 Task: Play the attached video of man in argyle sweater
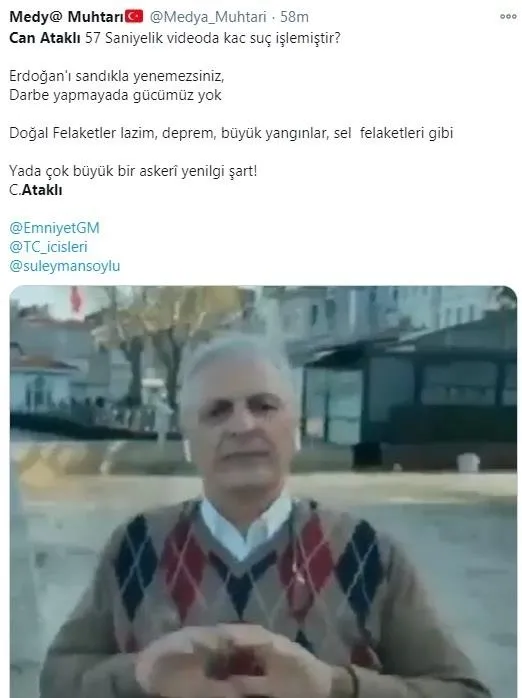[263, 491]
